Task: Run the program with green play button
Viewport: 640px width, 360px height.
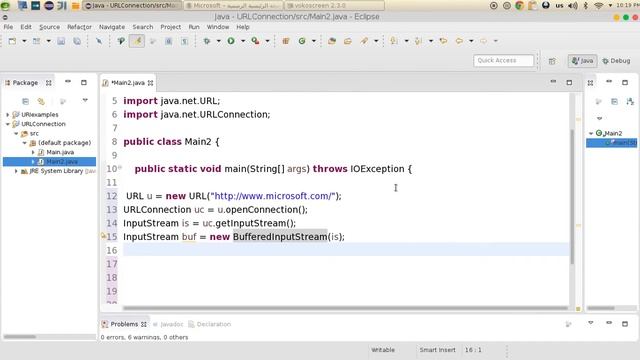Action: tap(231, 41)
